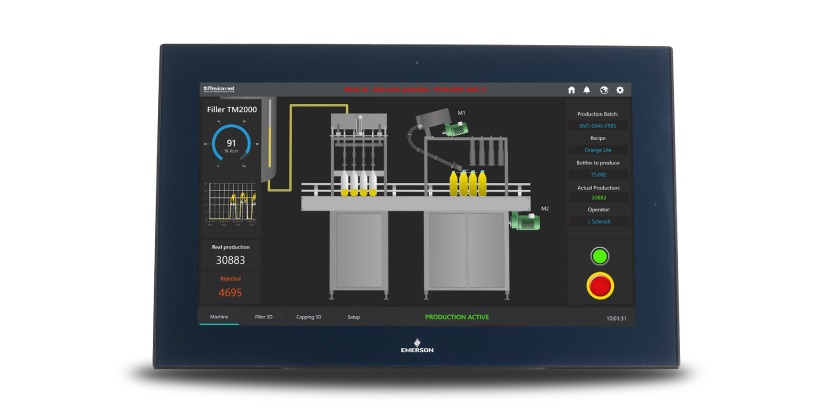
Task: Switch to the Machine tab
Action: tap(219, 317)
